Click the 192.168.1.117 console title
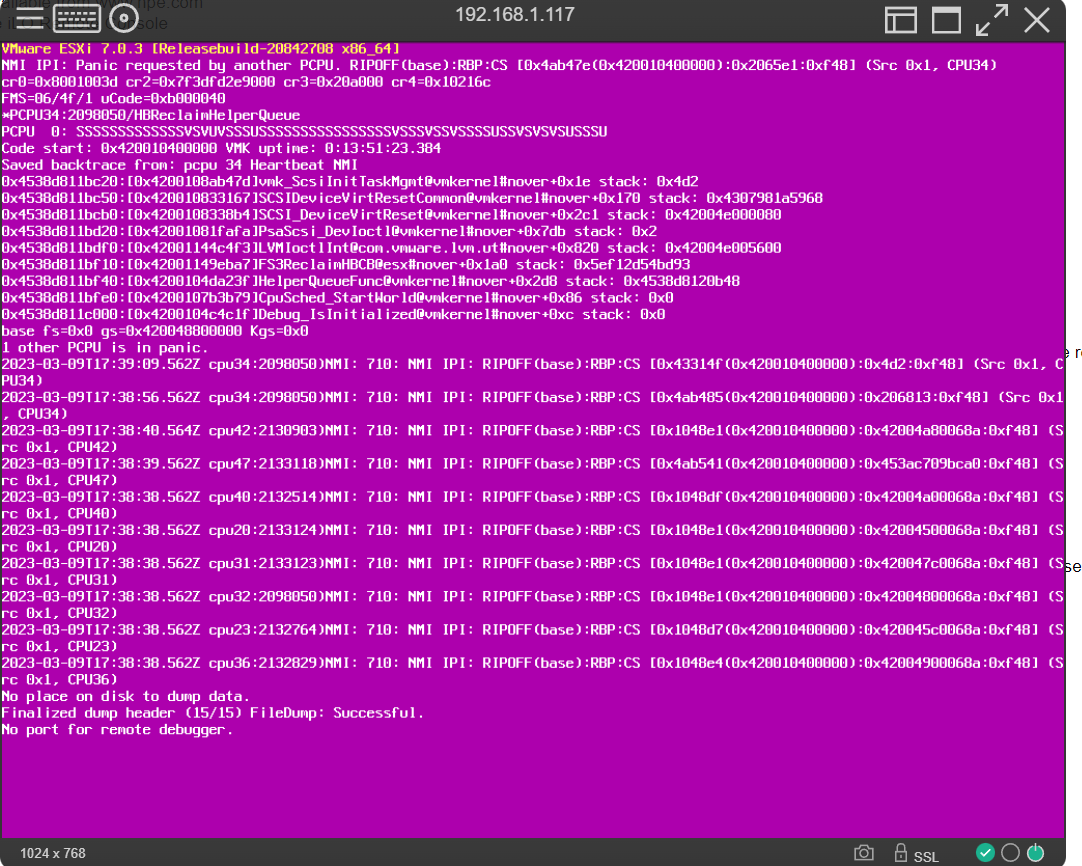1082x866 pixels. pyautogui.click(x=515, y=14)
